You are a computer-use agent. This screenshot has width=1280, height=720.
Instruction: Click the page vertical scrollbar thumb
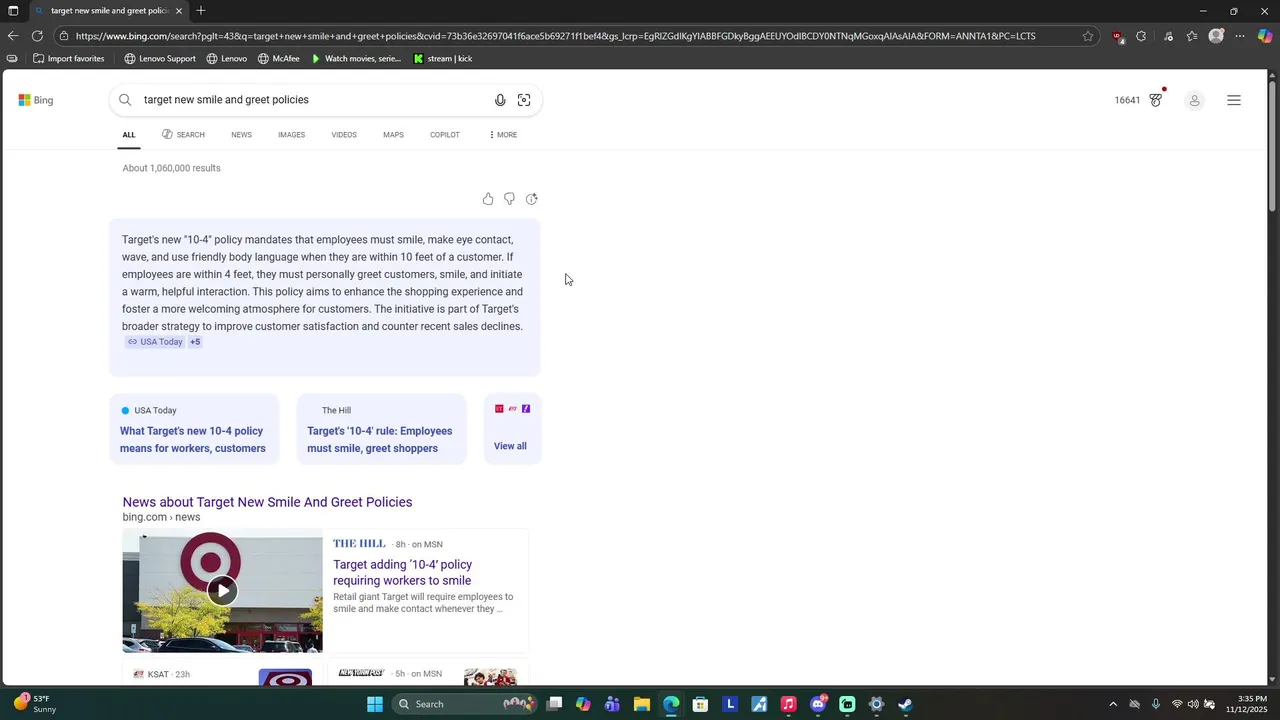pyautogui.click(x=1272, y=145)
